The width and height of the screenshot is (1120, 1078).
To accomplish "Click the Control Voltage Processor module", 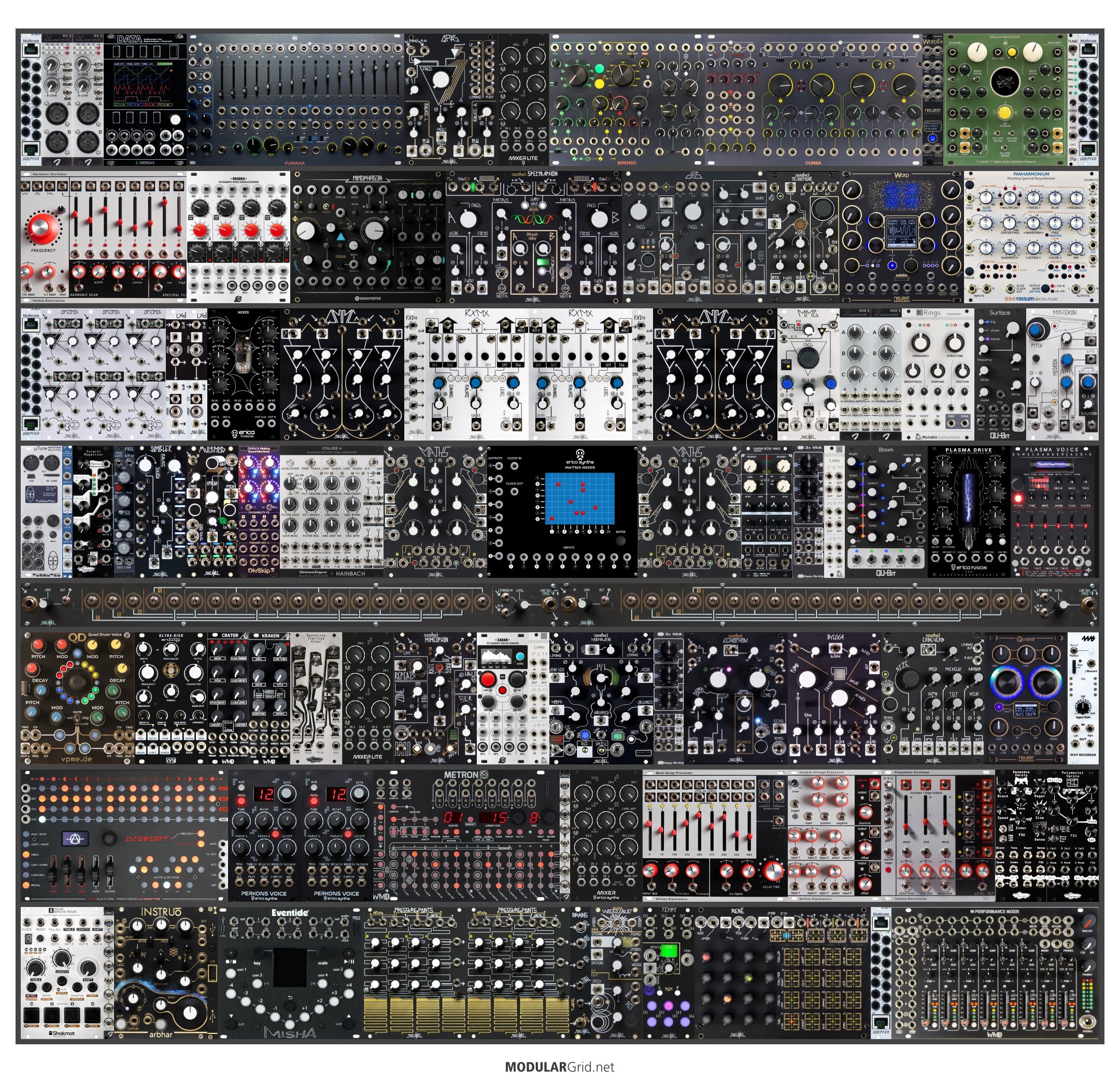I will (x=834, y=835).
